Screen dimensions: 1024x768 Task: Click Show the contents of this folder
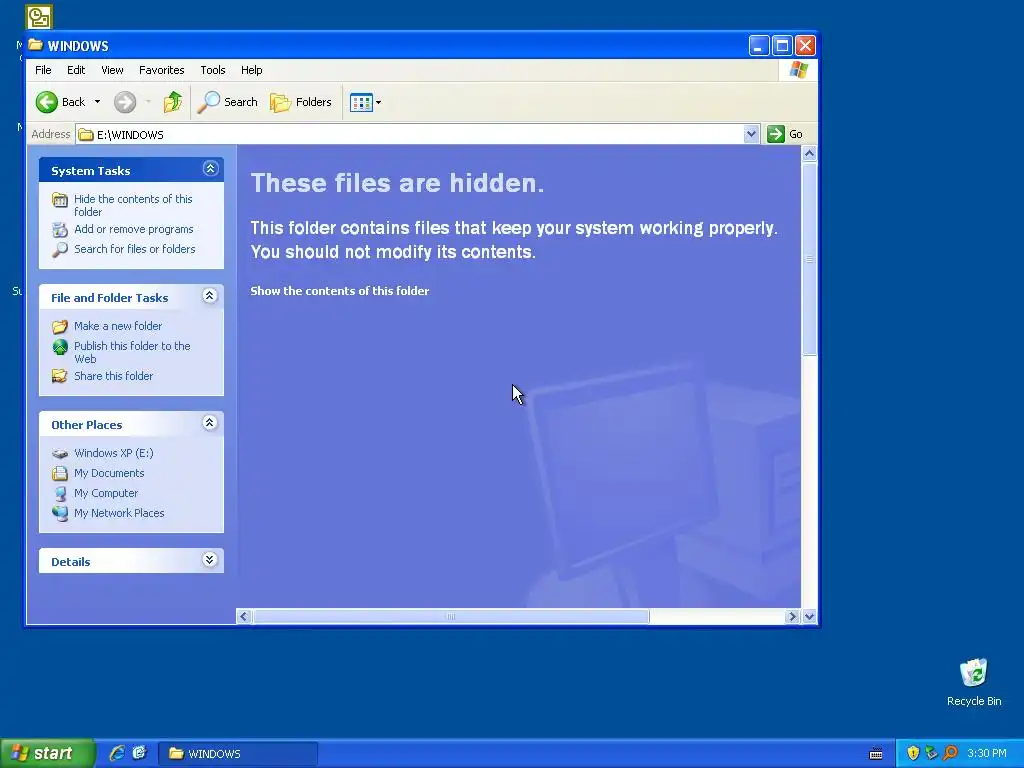pyautogui.click(x=340, y=291)
